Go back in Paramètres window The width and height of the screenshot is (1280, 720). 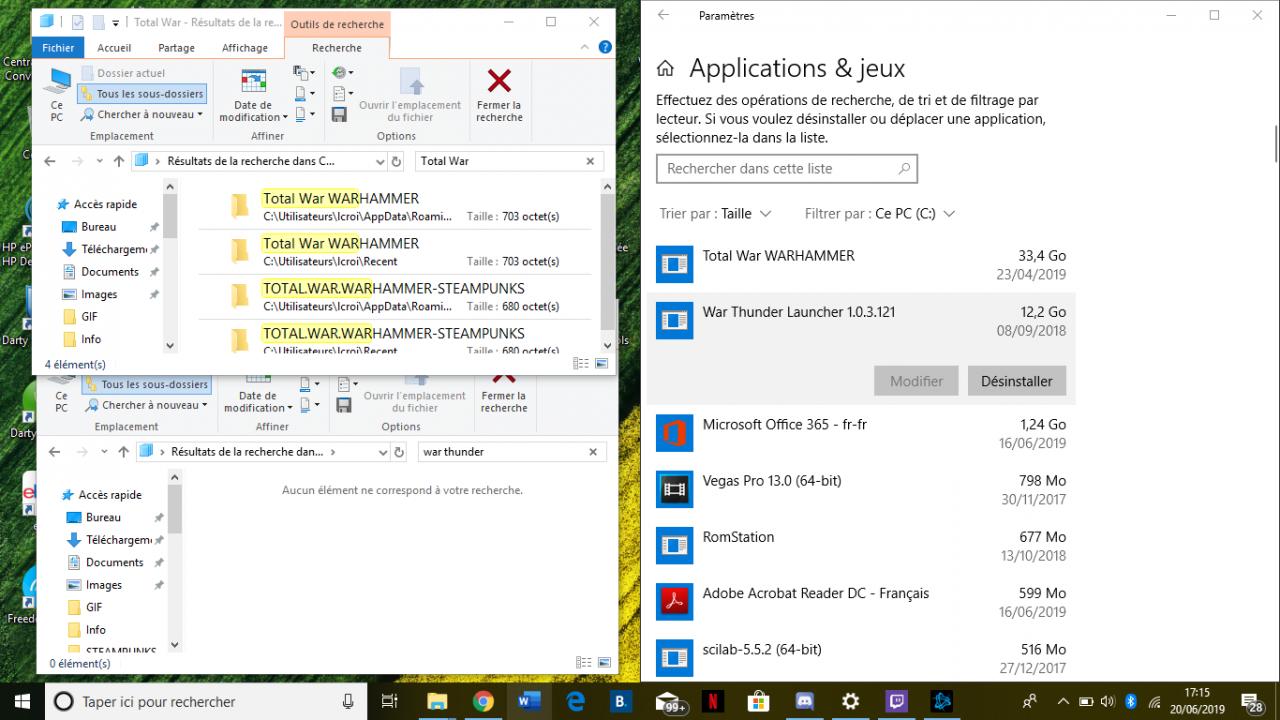point(663,15)
